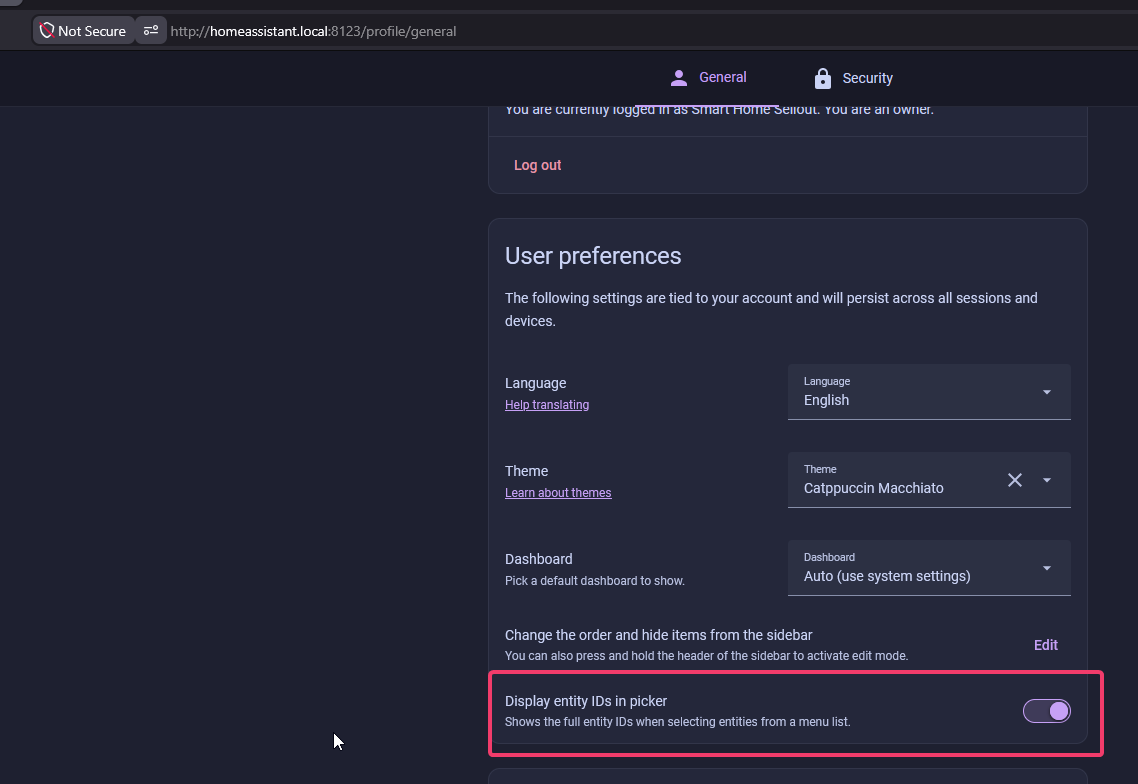Click the General person icon

(679, 78)
